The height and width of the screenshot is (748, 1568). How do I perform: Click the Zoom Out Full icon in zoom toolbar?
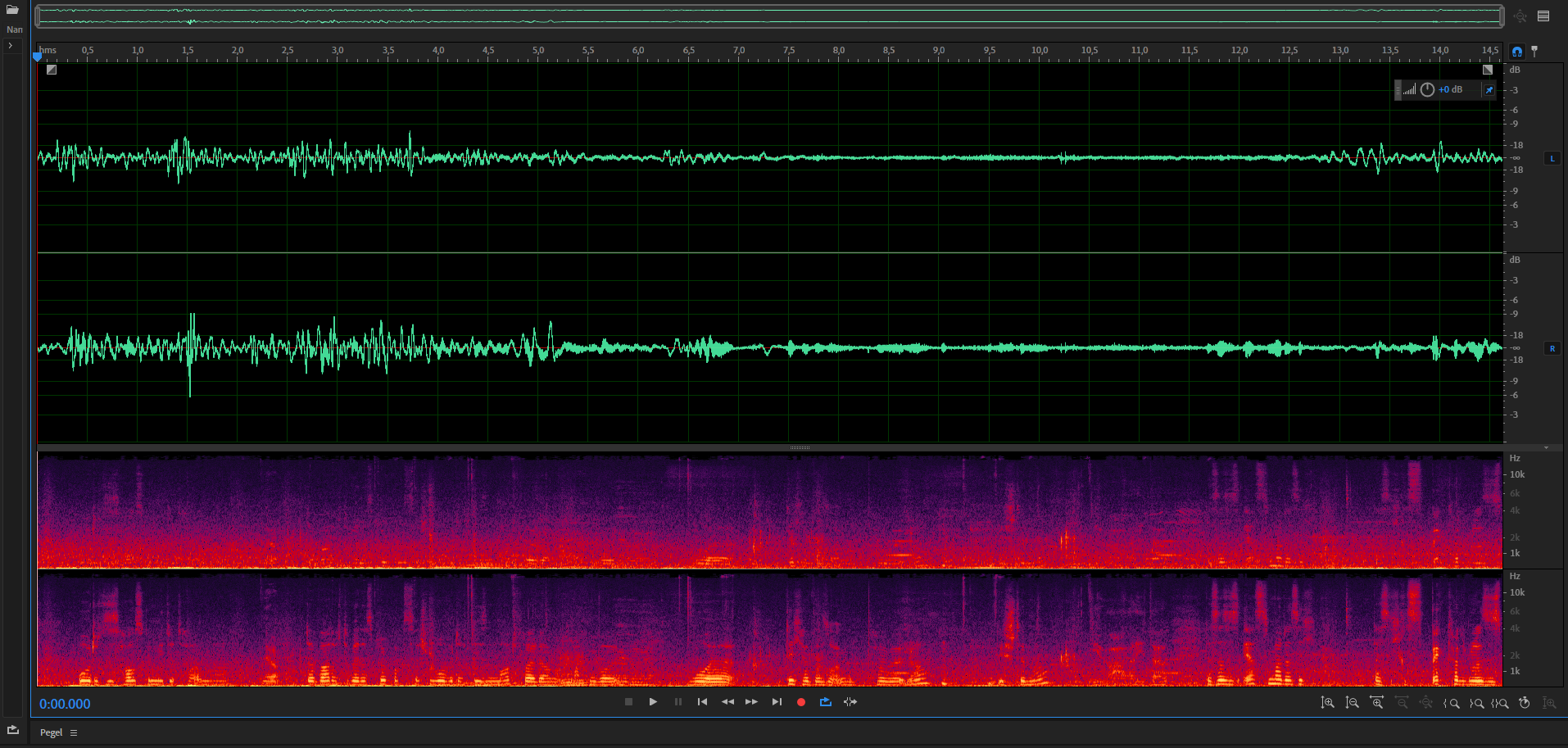coord(1426,703)
